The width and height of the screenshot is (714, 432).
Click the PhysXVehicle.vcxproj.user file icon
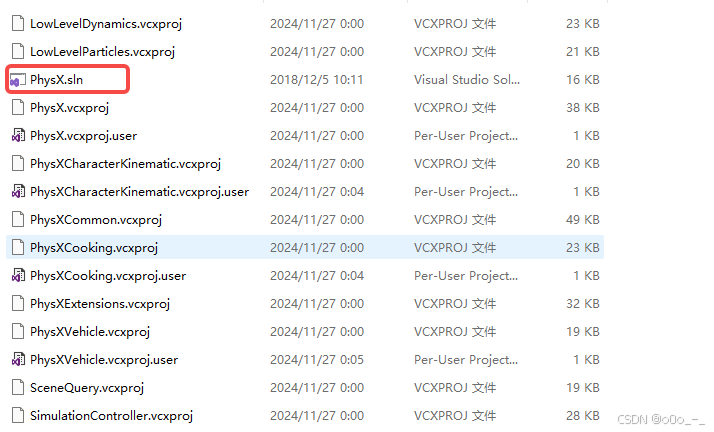pyautogui.click(x=18, y=360)
